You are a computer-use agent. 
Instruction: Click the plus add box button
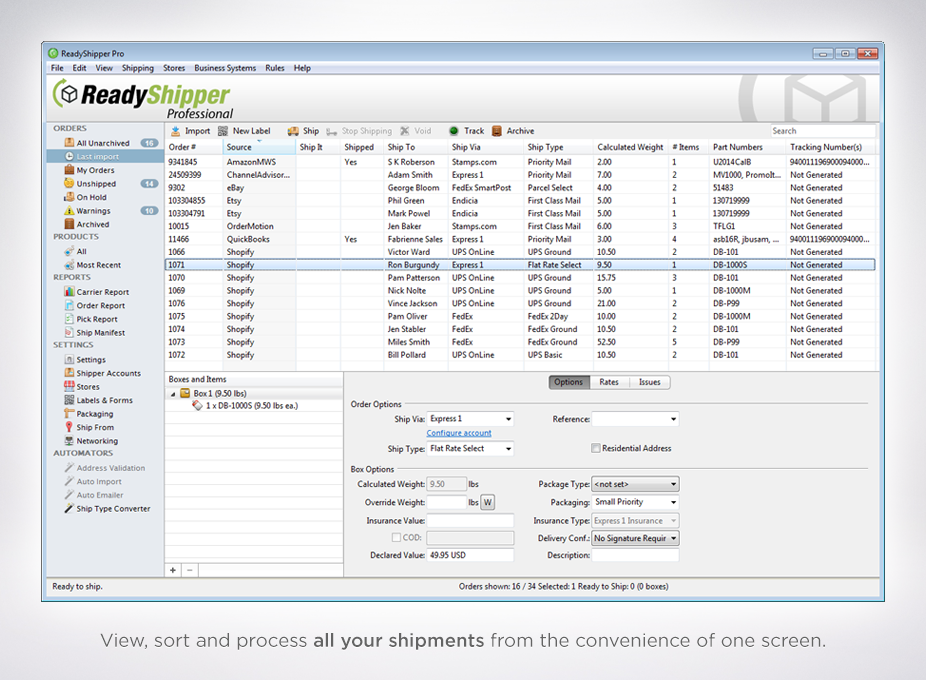pyautogui.click(x=173, y=570)
